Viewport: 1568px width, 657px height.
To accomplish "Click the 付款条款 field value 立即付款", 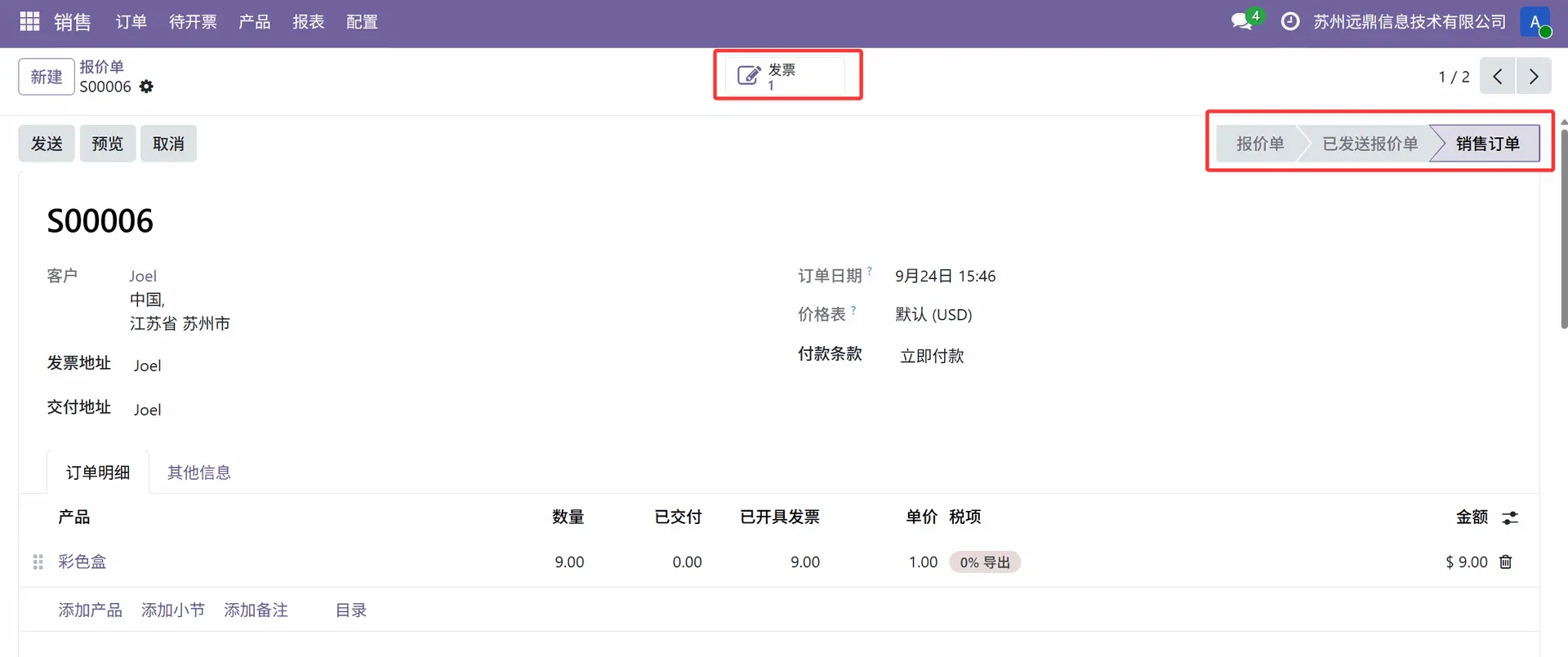I will pos(932,356).
